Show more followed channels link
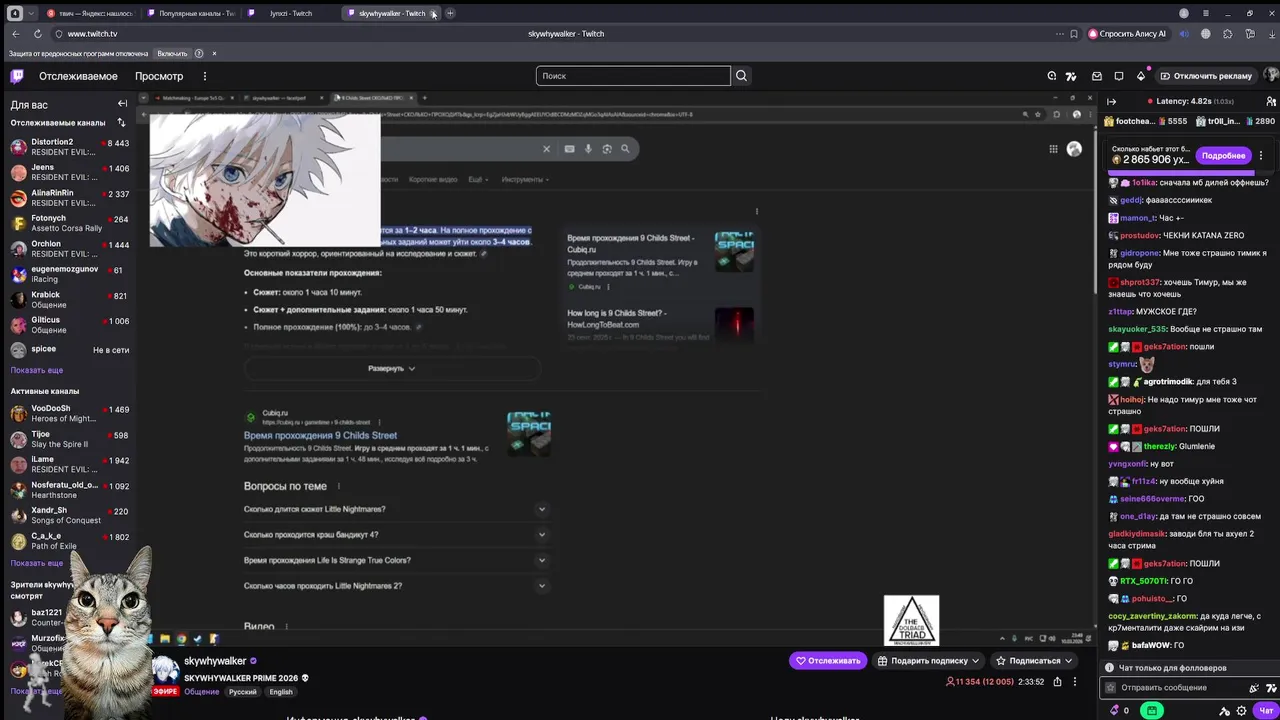 click(37, 370)
